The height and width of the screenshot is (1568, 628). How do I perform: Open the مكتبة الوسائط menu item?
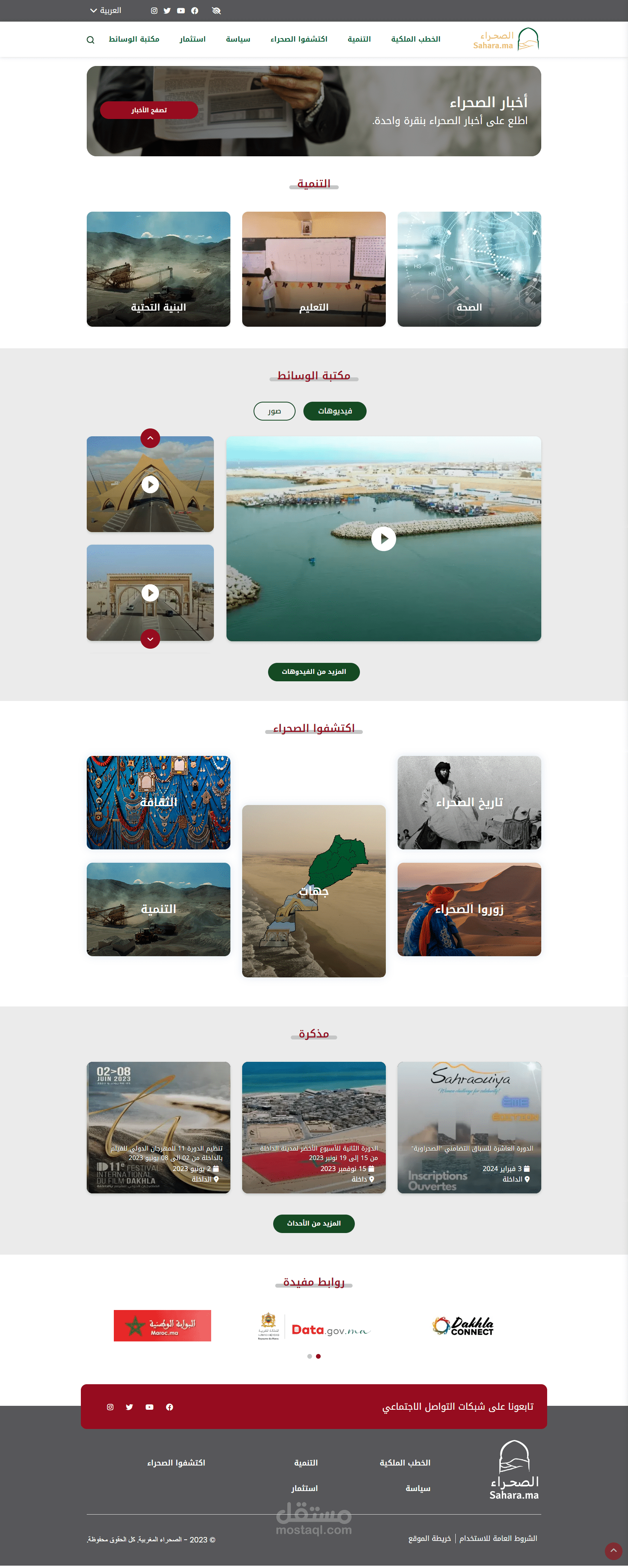(x=134, y=39)
